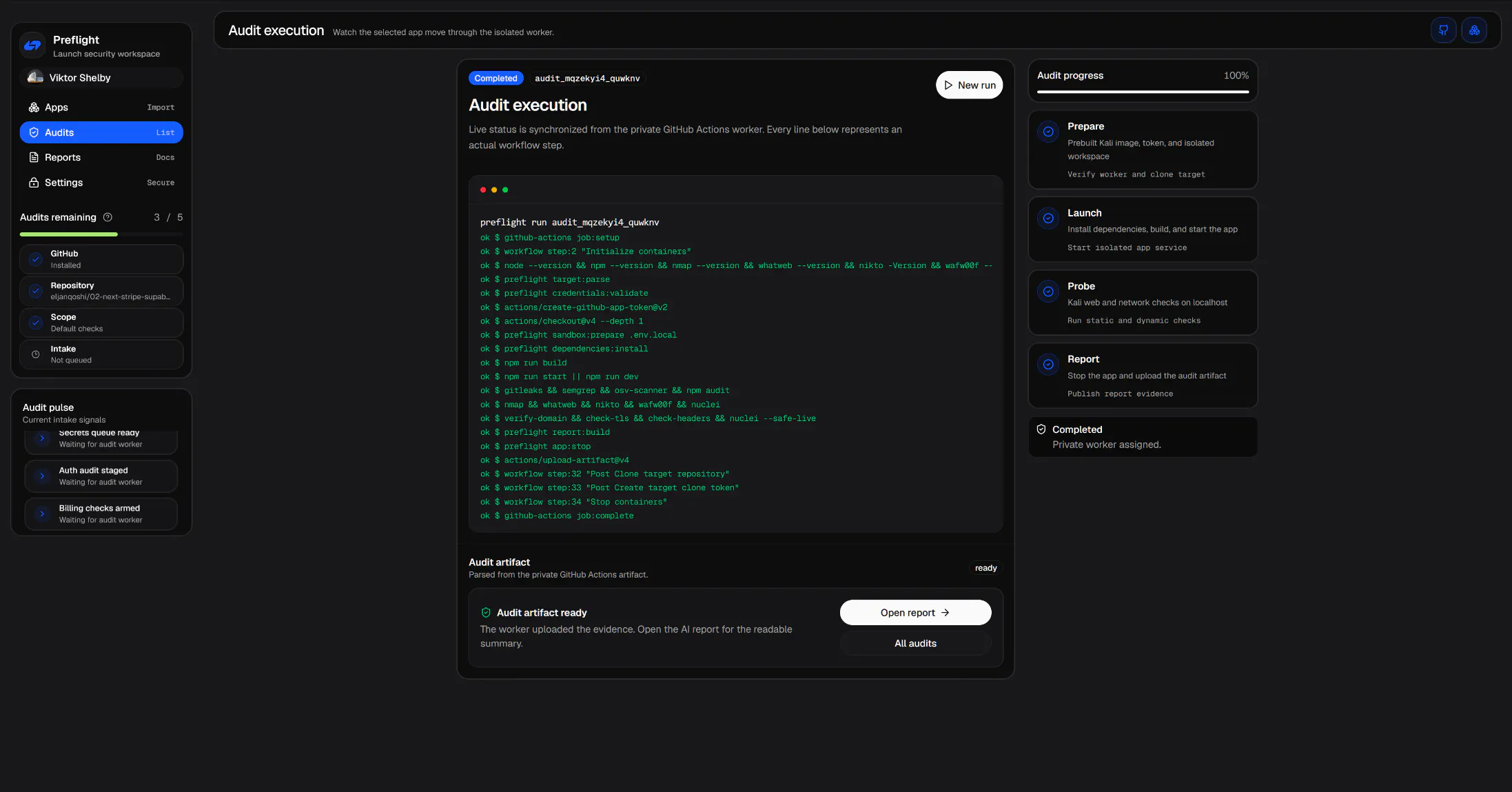Click the red terminal window dot
Screen dimensions: 1512x792
click(483, 190)
